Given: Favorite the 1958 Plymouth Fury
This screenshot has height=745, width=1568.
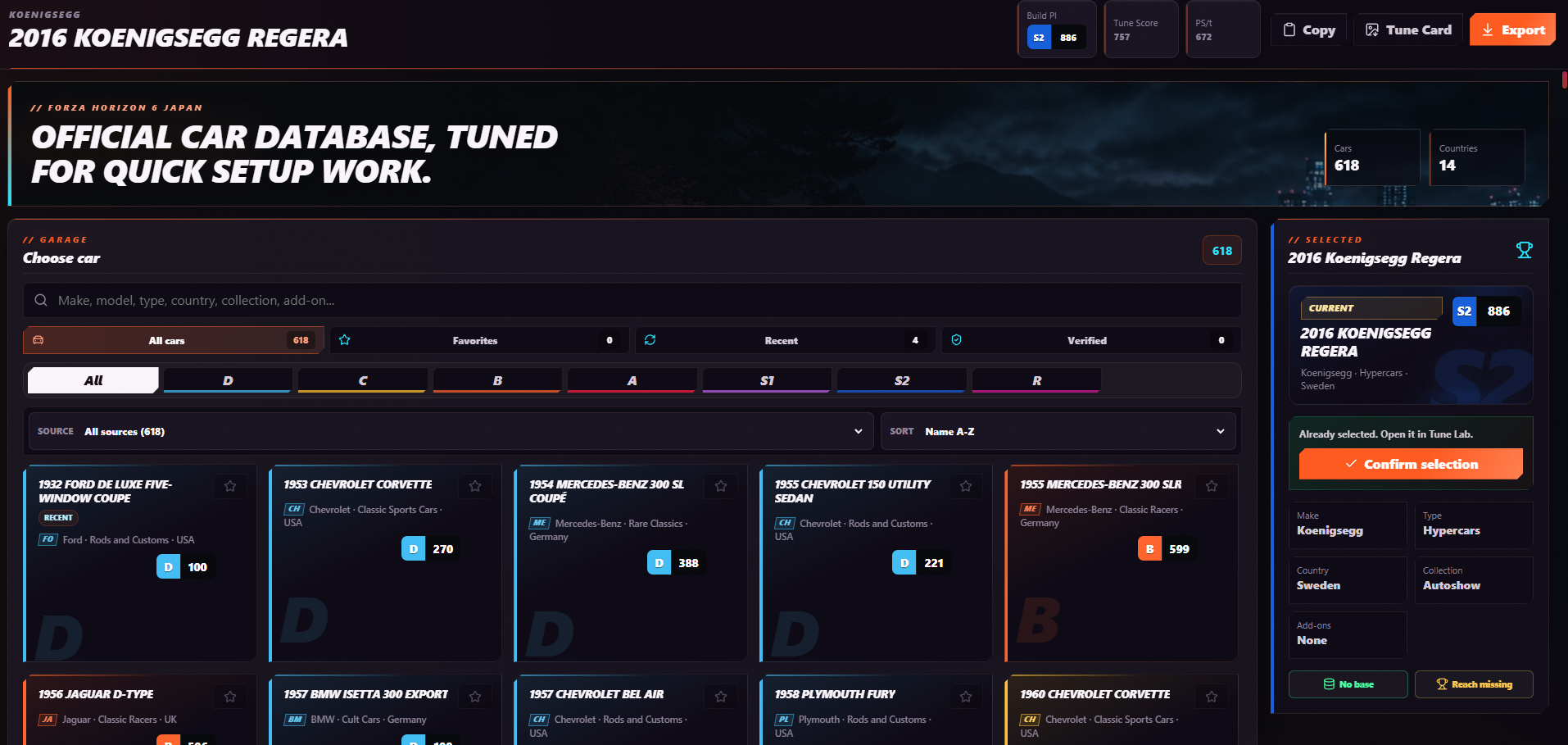Looking at the screenshot, I should click(966, 697).
